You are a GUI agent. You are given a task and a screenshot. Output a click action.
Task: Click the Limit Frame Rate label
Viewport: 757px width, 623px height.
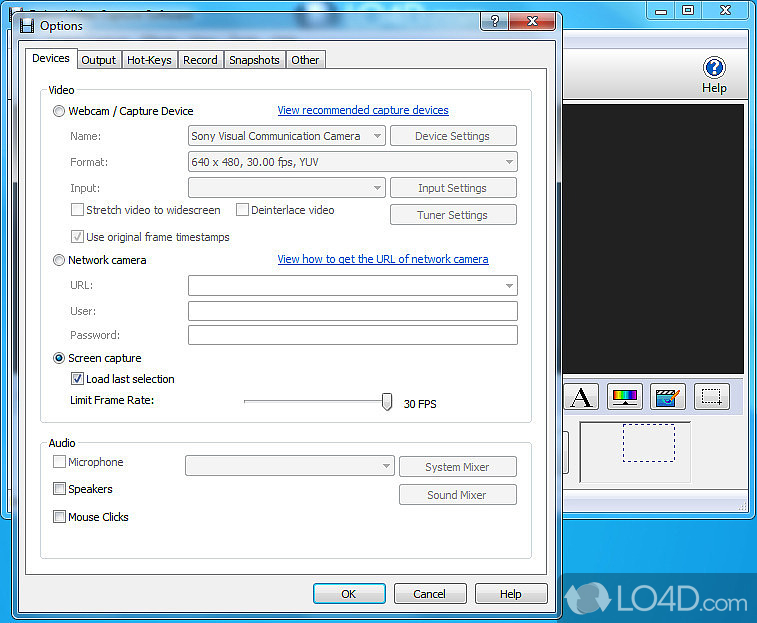pos(112,400)
